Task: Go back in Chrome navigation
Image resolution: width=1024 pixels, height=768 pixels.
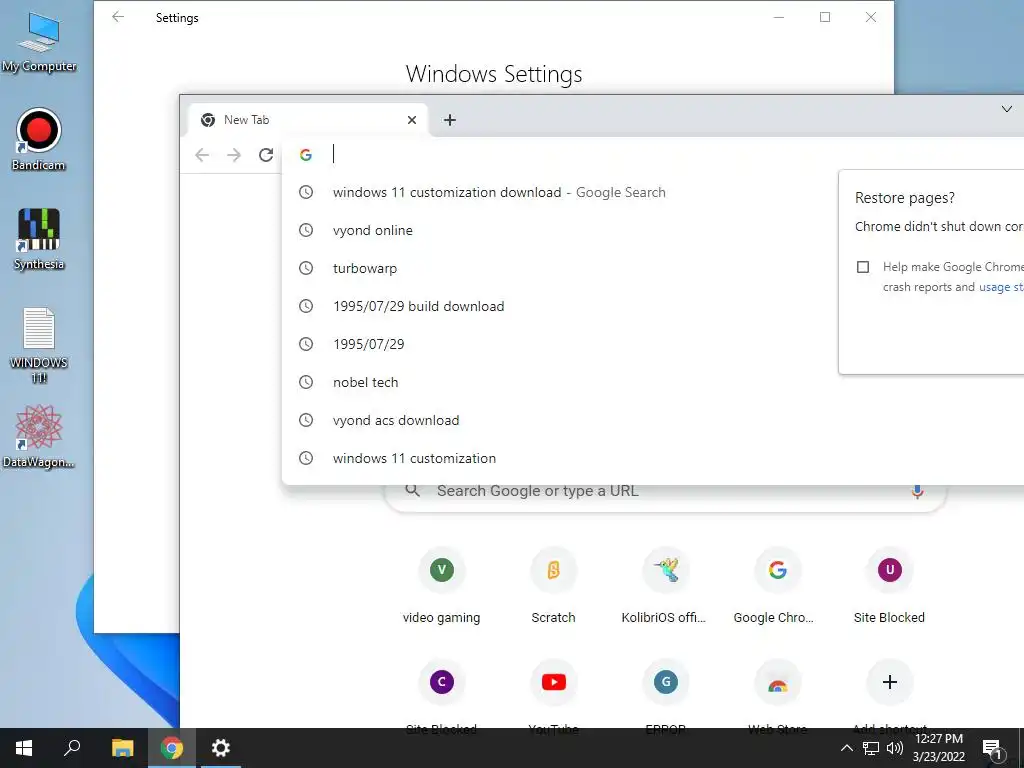Action: pyautogui.click(x=202, y=155)
